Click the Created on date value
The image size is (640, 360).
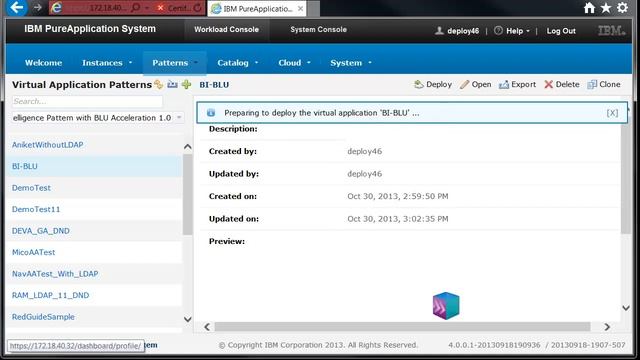pyautogui.click(x=398, y=196)
